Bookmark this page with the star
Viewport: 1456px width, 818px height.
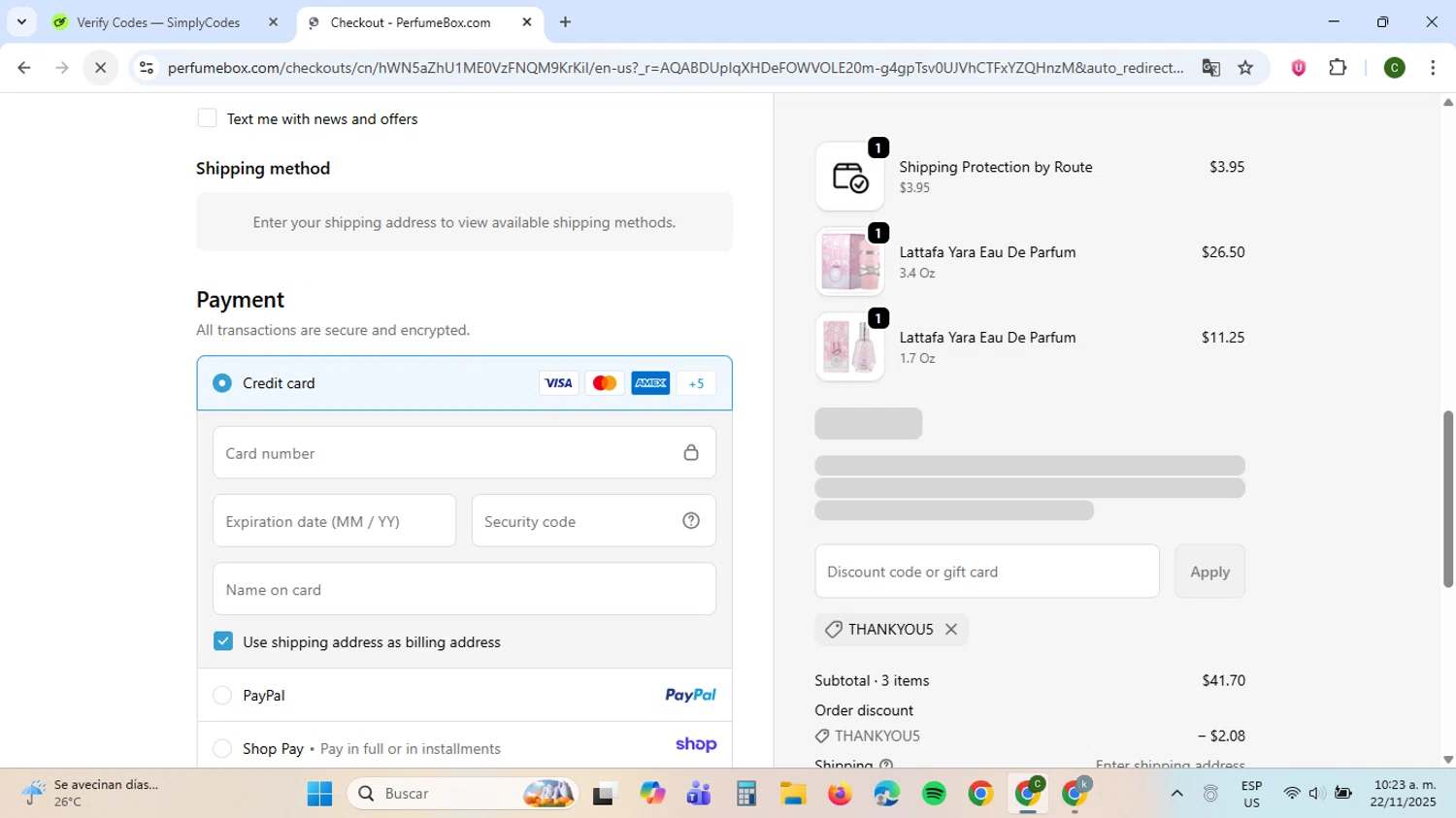[1245, 68]
